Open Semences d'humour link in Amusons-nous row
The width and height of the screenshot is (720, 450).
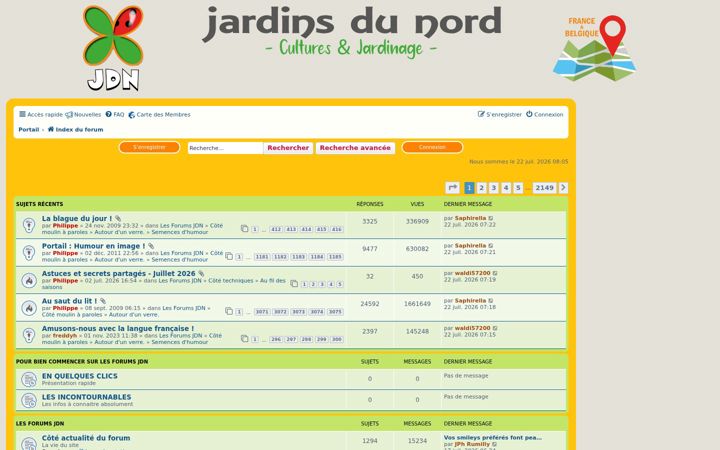point(180,342)
